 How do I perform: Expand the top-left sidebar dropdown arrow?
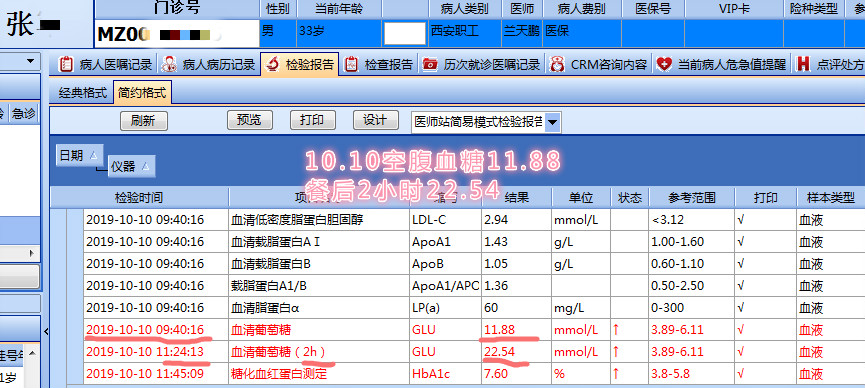[x=30, y=61]
